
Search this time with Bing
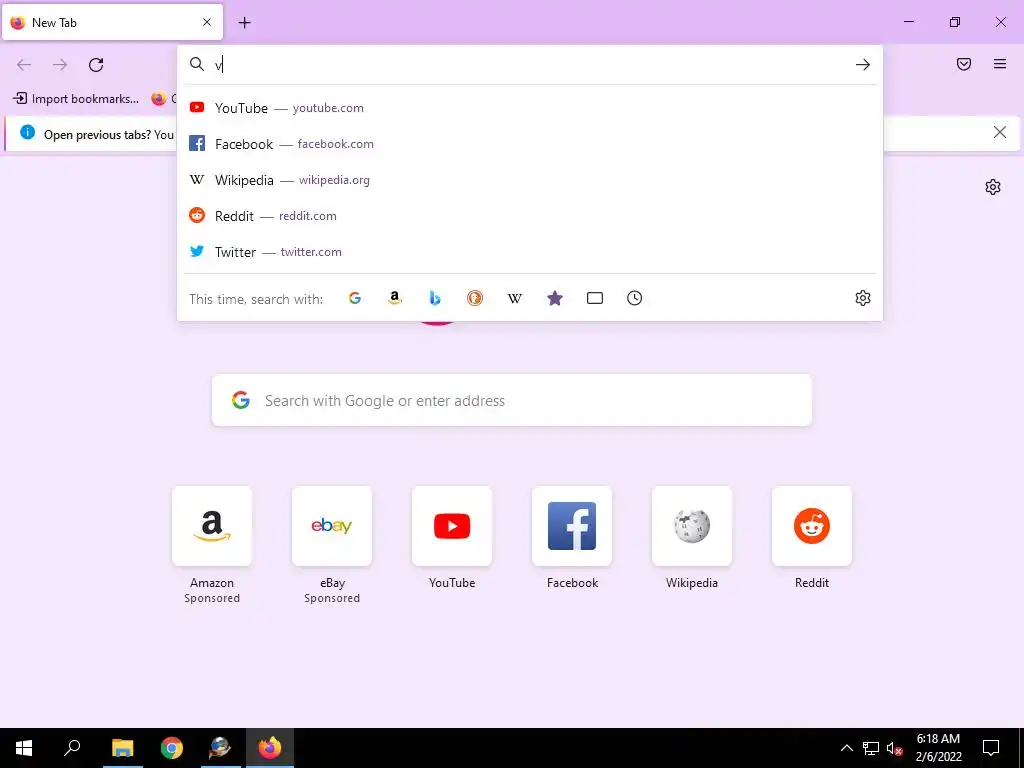(435, 298)
